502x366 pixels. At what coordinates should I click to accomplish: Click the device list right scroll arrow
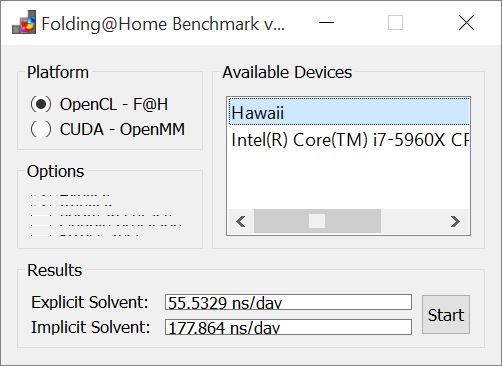(455, 221)
